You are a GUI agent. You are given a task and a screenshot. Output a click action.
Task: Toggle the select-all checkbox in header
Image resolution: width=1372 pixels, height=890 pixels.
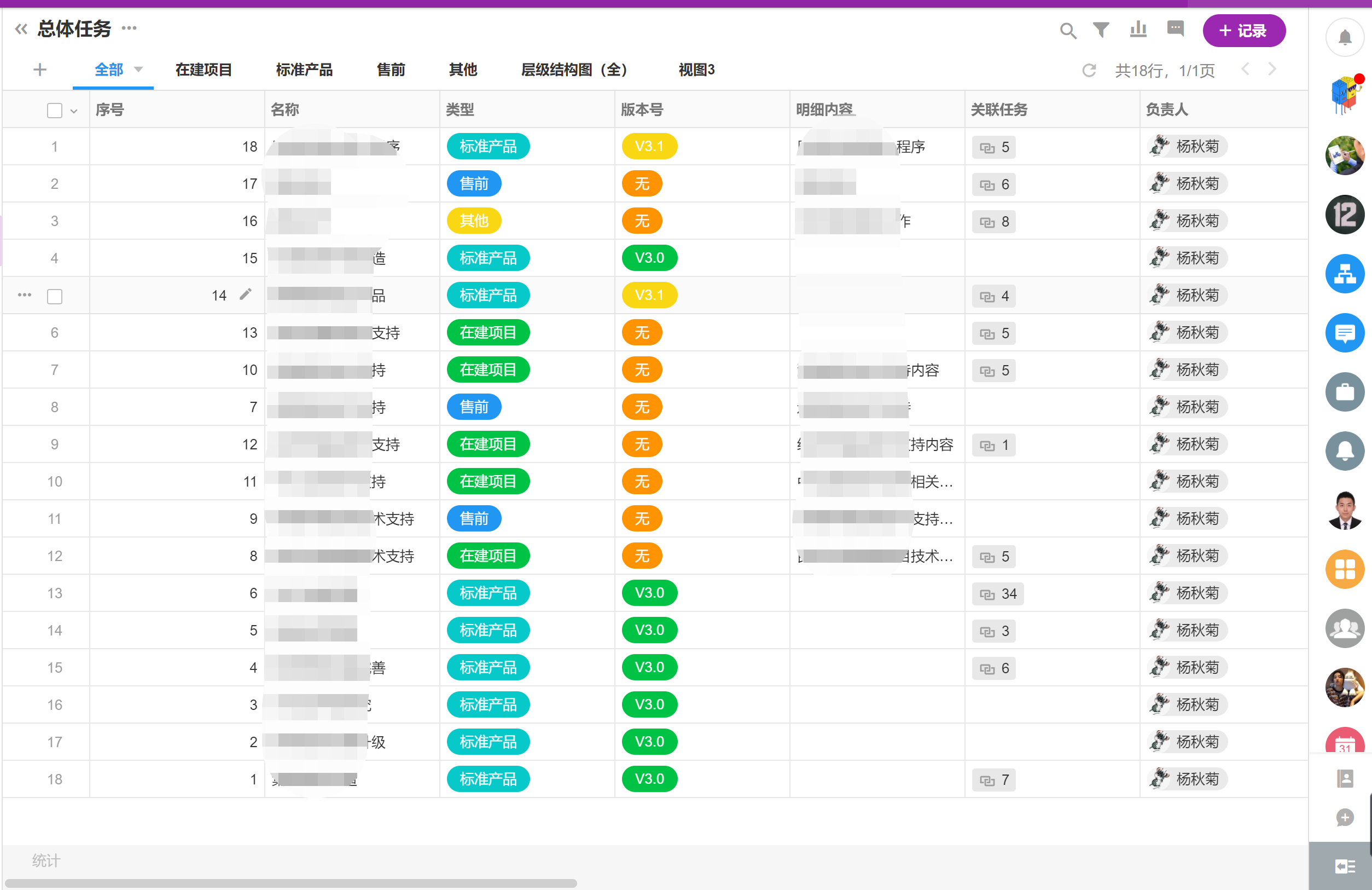tap(54, 110)
